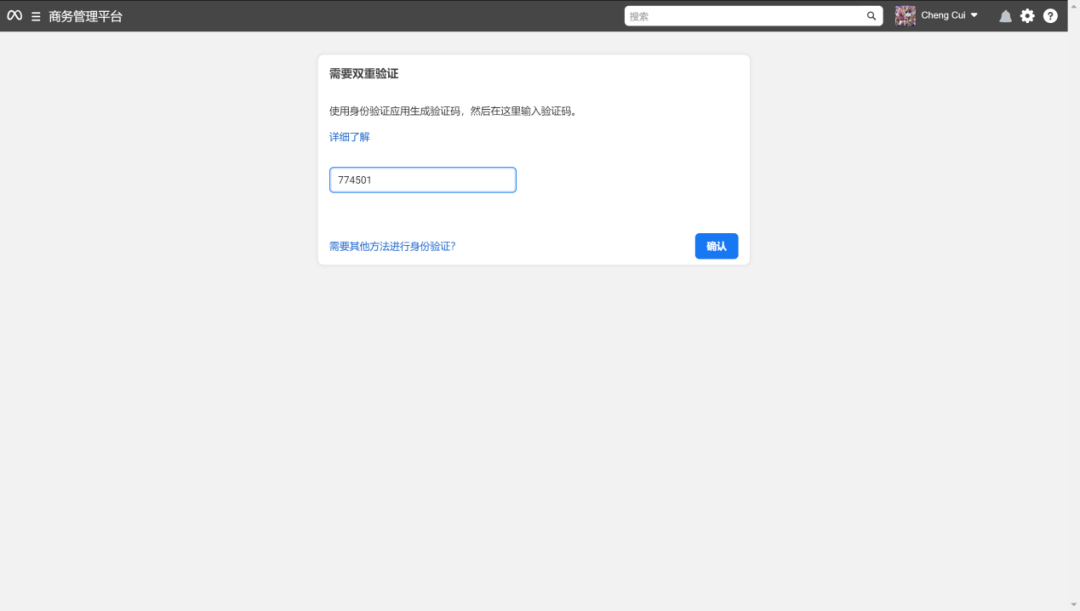Click into the verification code input field
This screenshot has width=1080, height=611.
[422, 179]
